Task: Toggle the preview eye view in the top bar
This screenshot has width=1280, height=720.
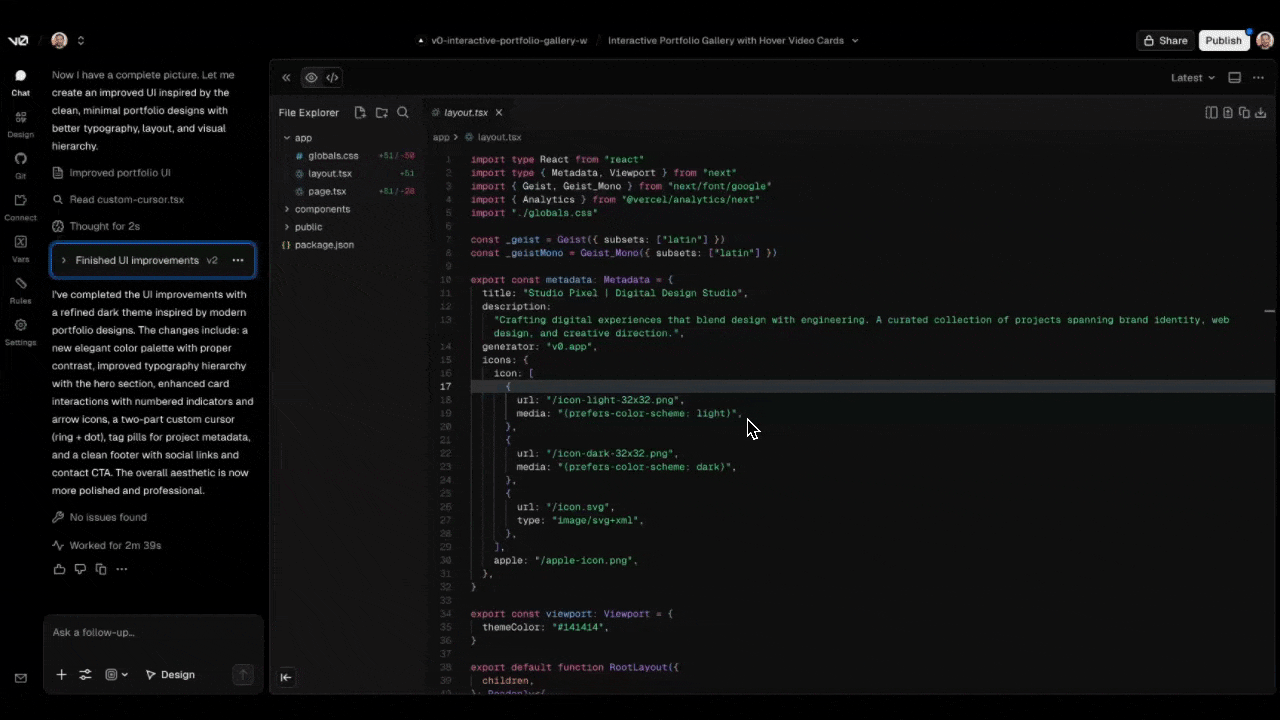Action: tap(311, 77)
